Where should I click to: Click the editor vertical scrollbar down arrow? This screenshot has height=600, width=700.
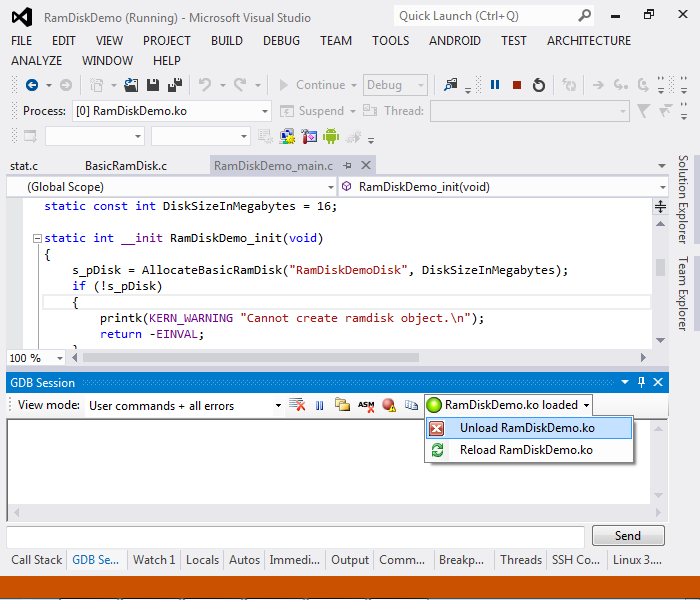coord(661,341)
